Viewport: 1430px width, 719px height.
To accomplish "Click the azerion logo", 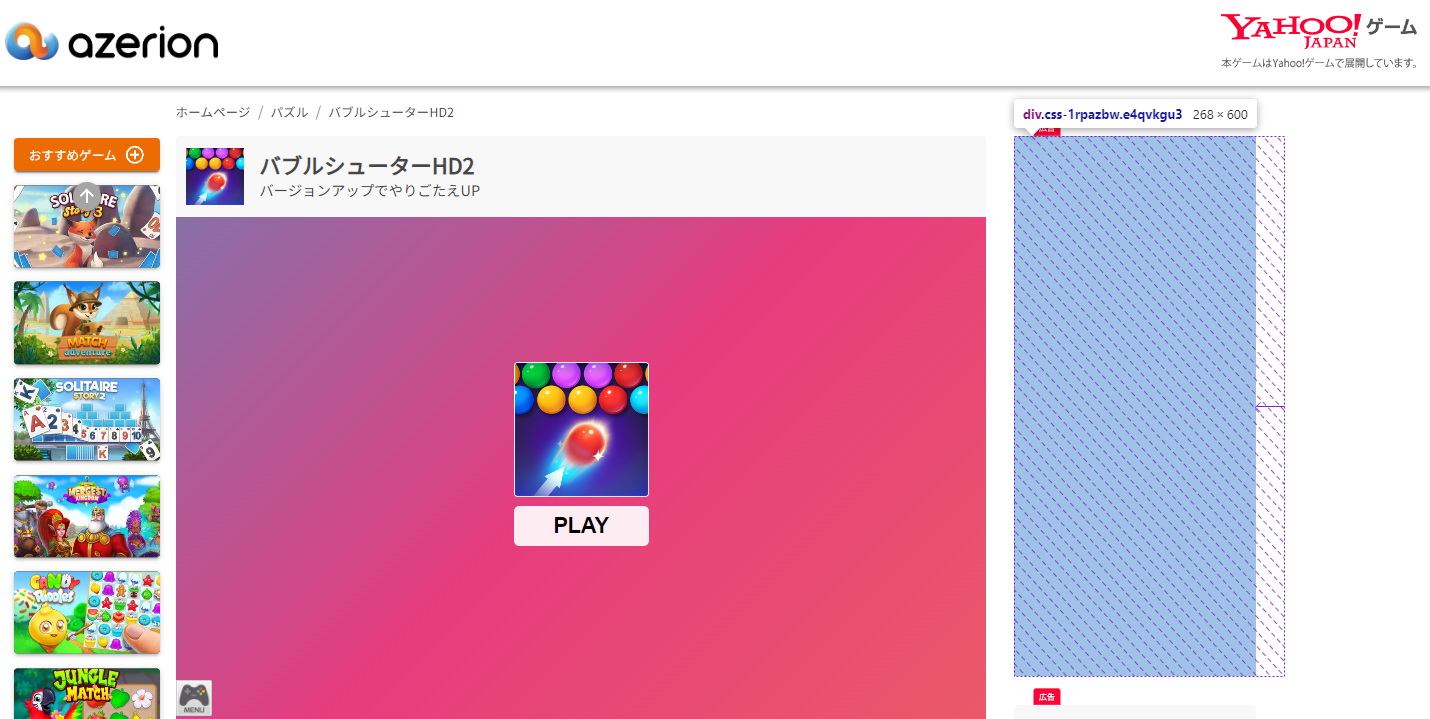I will (x=112, y=42).
